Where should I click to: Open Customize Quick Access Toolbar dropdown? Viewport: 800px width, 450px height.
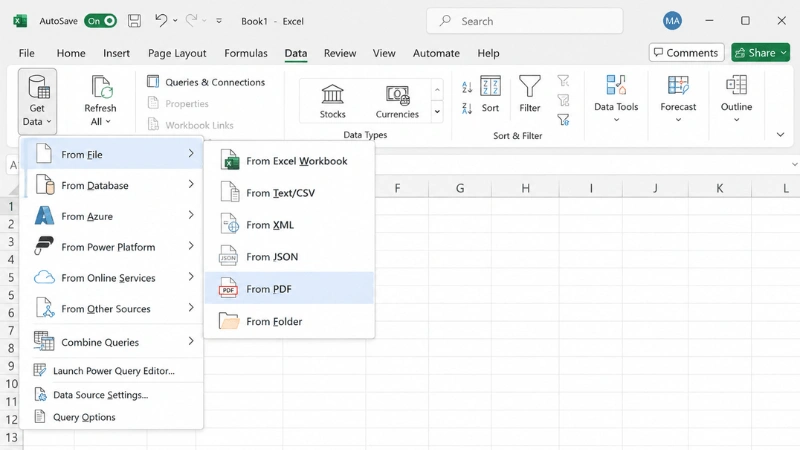pyautogui.click(x=219, y=21)
